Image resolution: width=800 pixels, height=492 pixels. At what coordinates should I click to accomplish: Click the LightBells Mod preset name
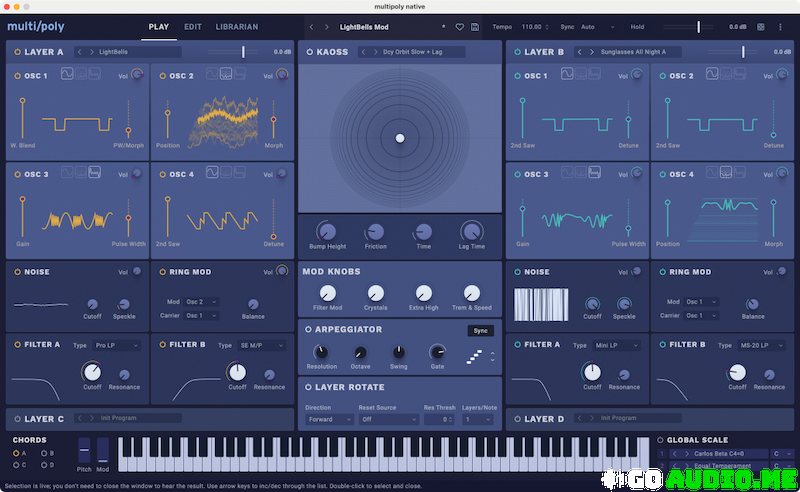pyautogui.click(x=364, y=27)
